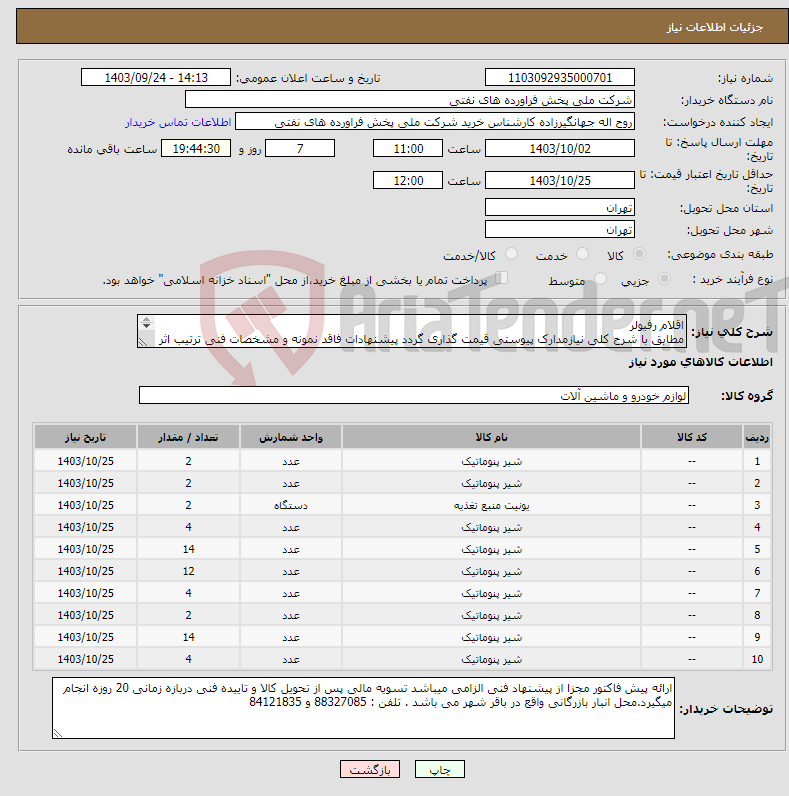Click quantity 4 in row 4

(x=188, y=527)
